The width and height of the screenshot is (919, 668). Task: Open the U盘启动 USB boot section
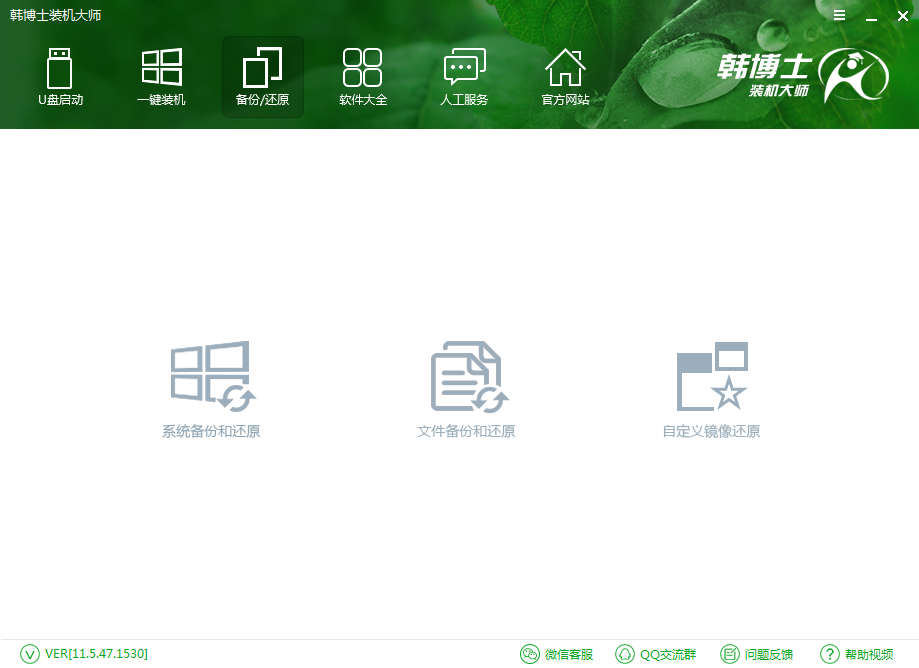coord(60,77)
